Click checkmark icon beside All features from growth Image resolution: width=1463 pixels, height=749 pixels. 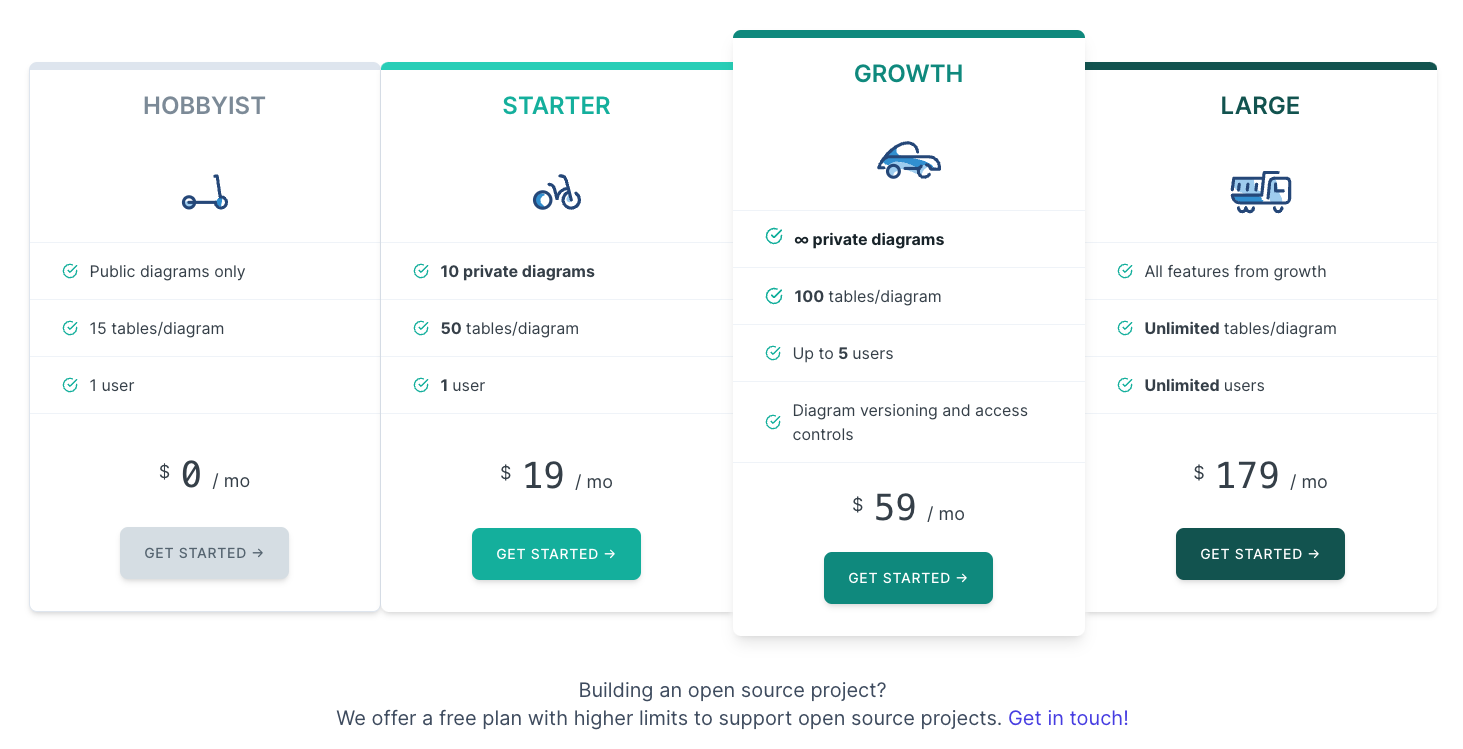point(1125,271)
